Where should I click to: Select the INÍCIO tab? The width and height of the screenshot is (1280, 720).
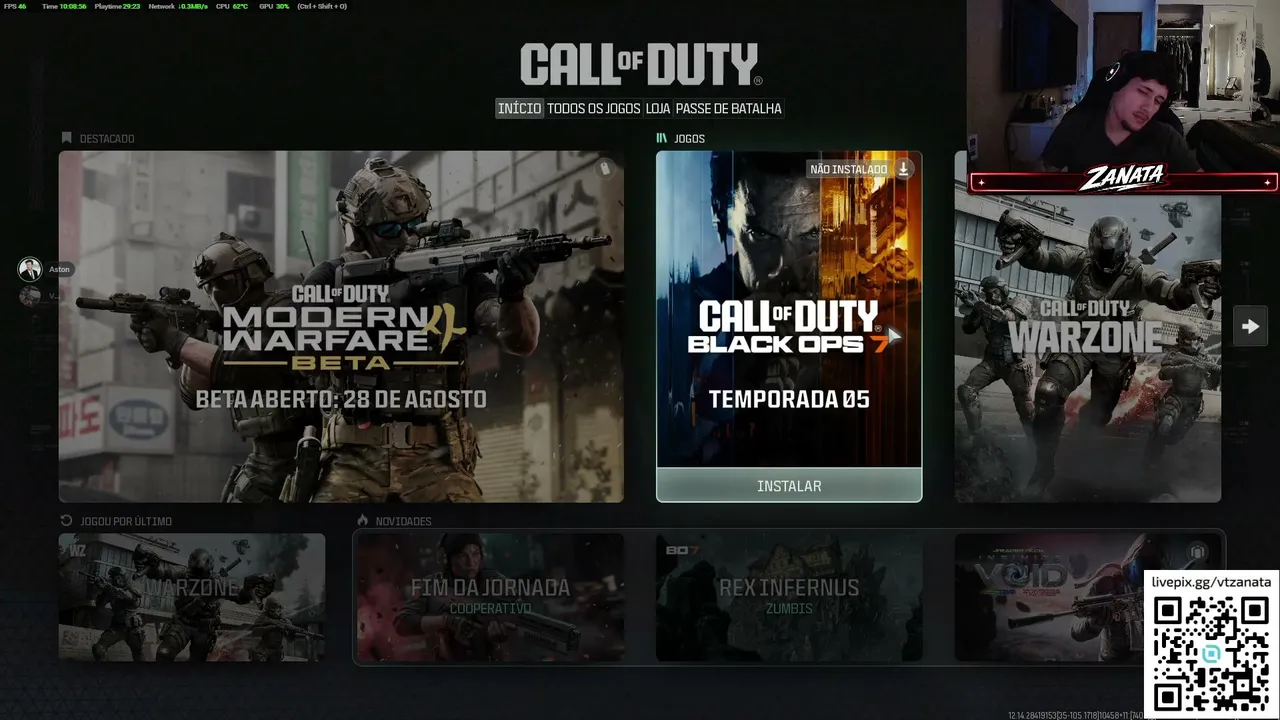pyautogui.click(x=519, y=108)
